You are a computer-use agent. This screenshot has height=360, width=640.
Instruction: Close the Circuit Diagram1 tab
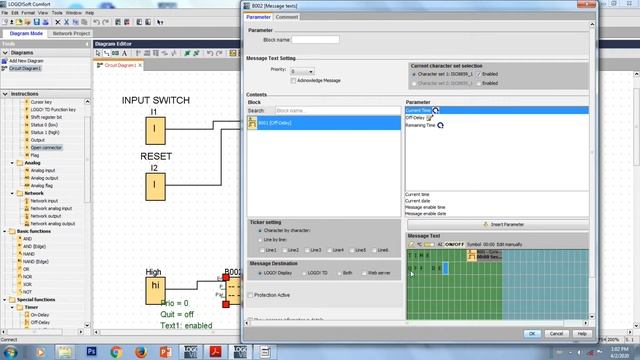pos(140,65)
